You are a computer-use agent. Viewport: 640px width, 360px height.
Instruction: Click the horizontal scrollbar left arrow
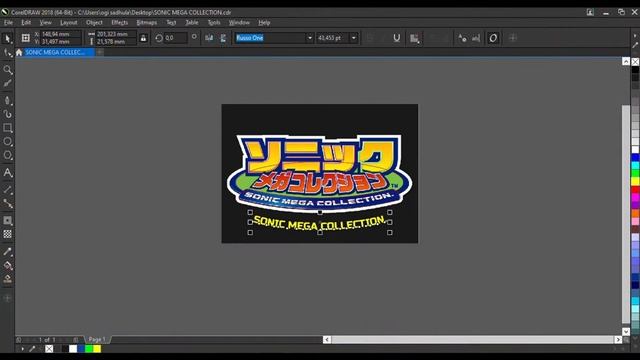(327, 340)
